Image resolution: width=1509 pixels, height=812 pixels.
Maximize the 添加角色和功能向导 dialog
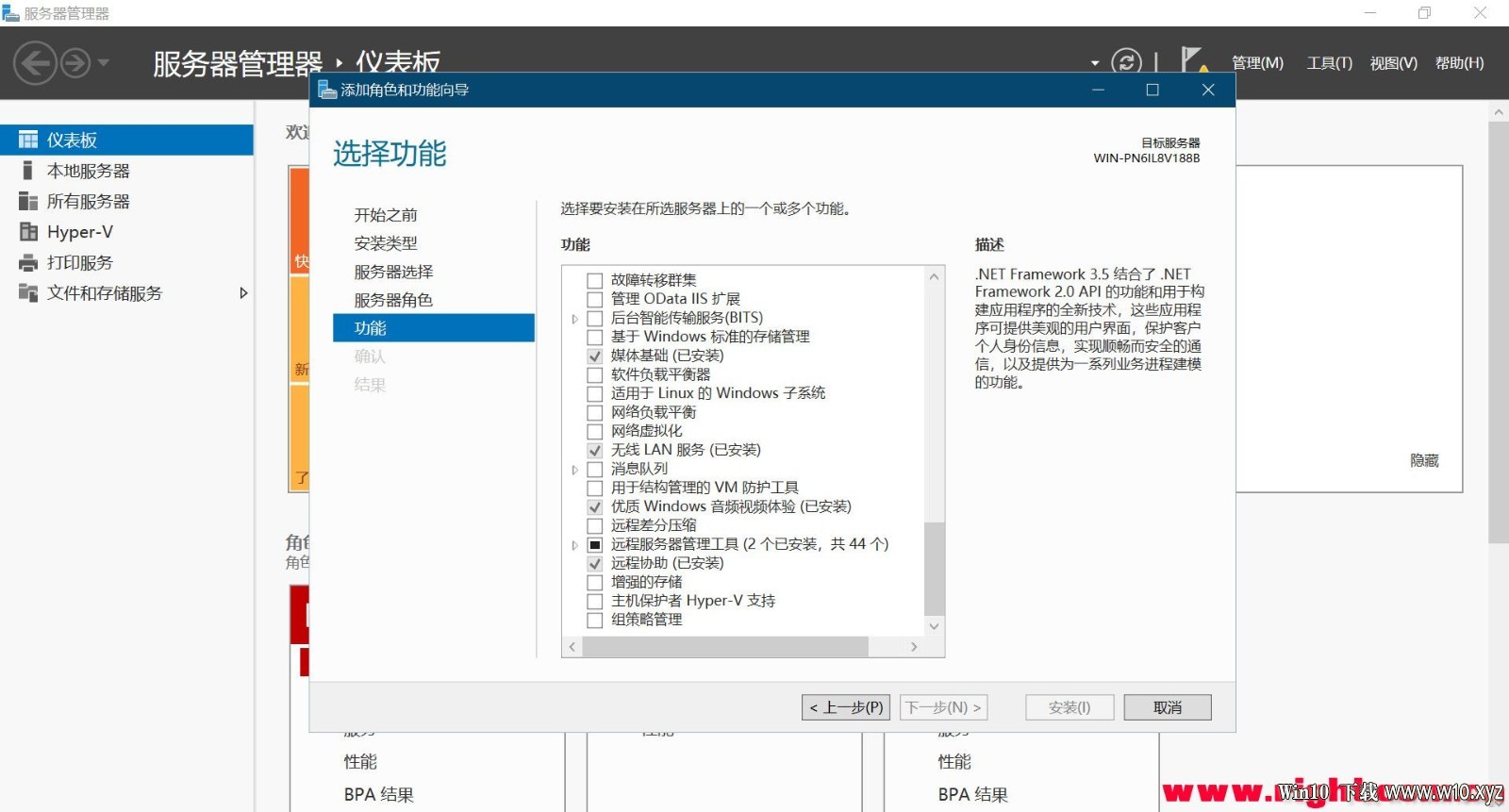(x=1152, y=90)
